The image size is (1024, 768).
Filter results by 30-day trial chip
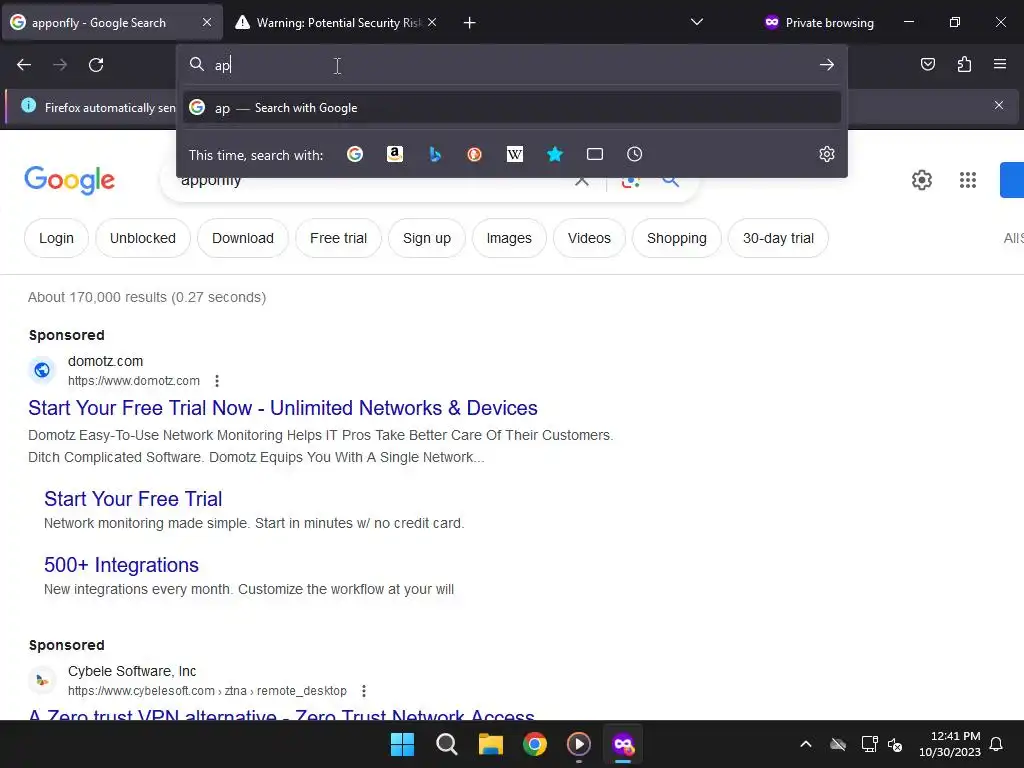(x=778, y=238)
